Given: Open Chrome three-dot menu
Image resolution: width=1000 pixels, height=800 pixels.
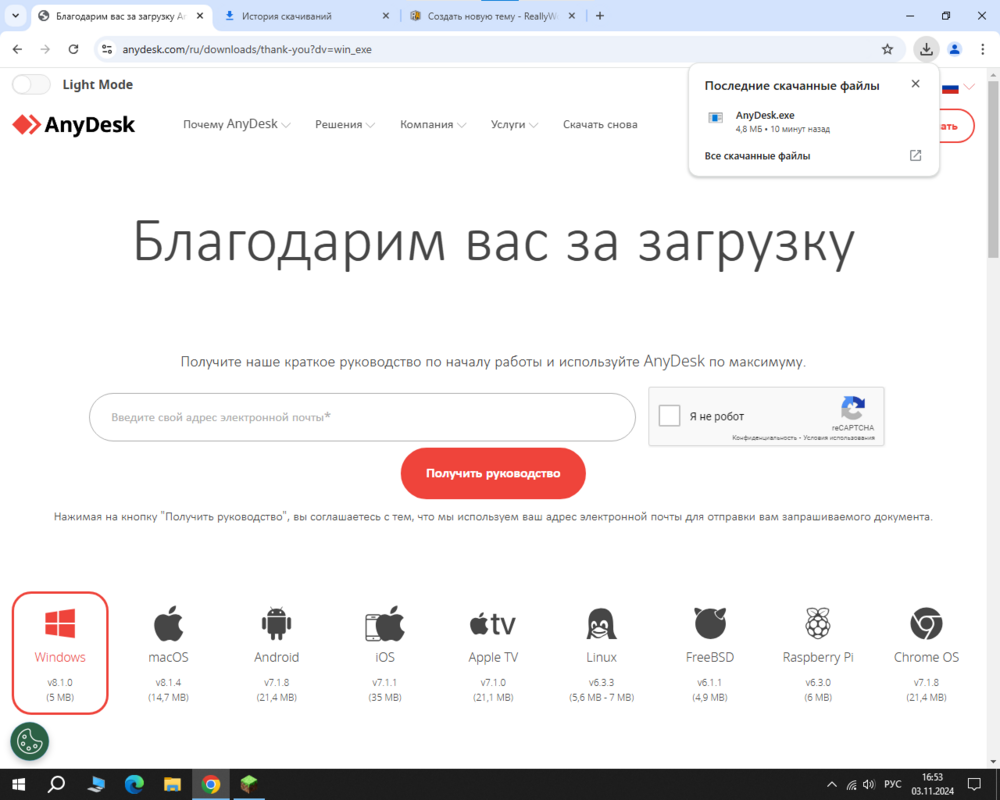Looking at the screenshot, I should tap(982, 49).
